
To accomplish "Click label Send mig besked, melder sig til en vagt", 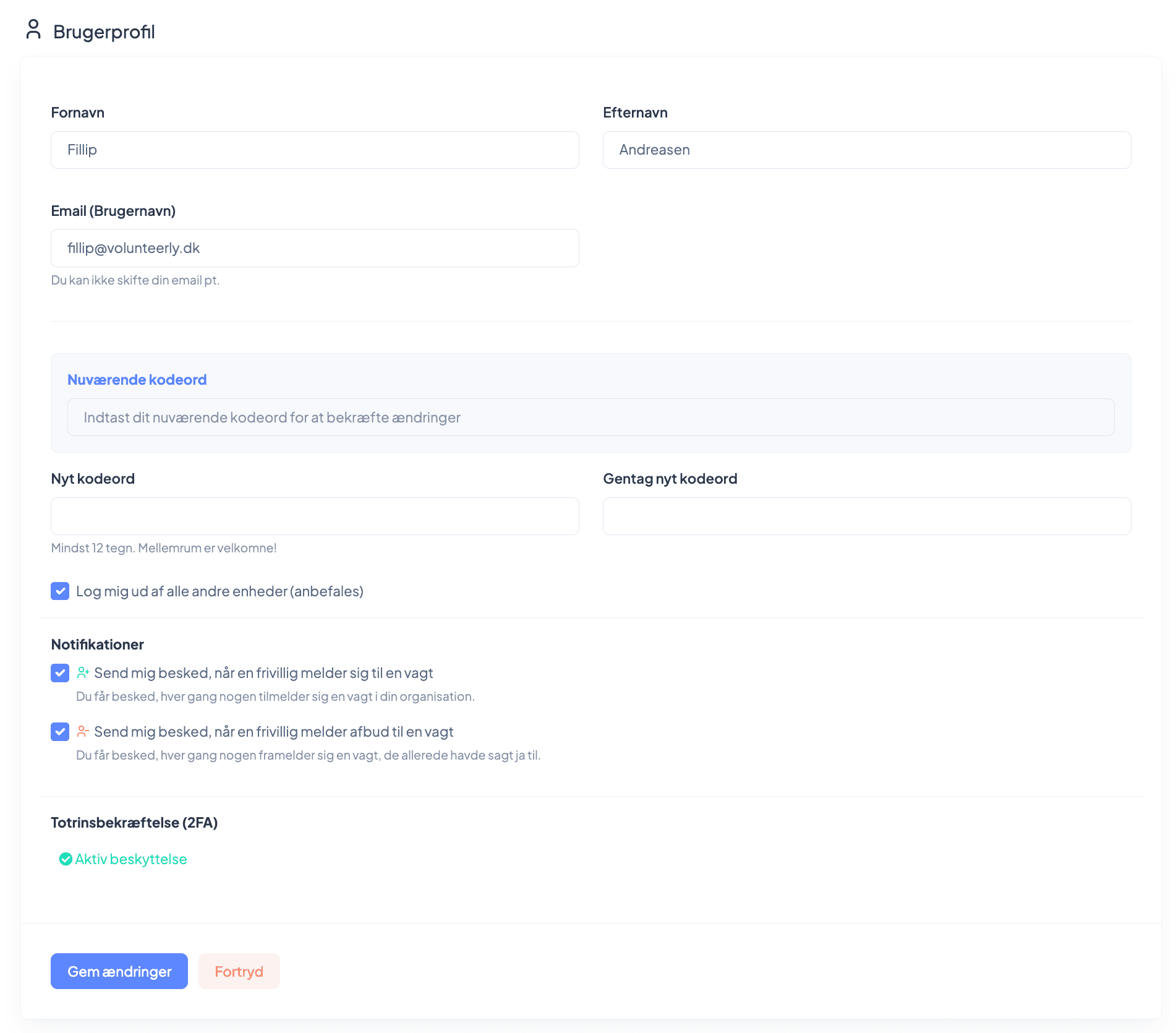I will pos(263,673).
